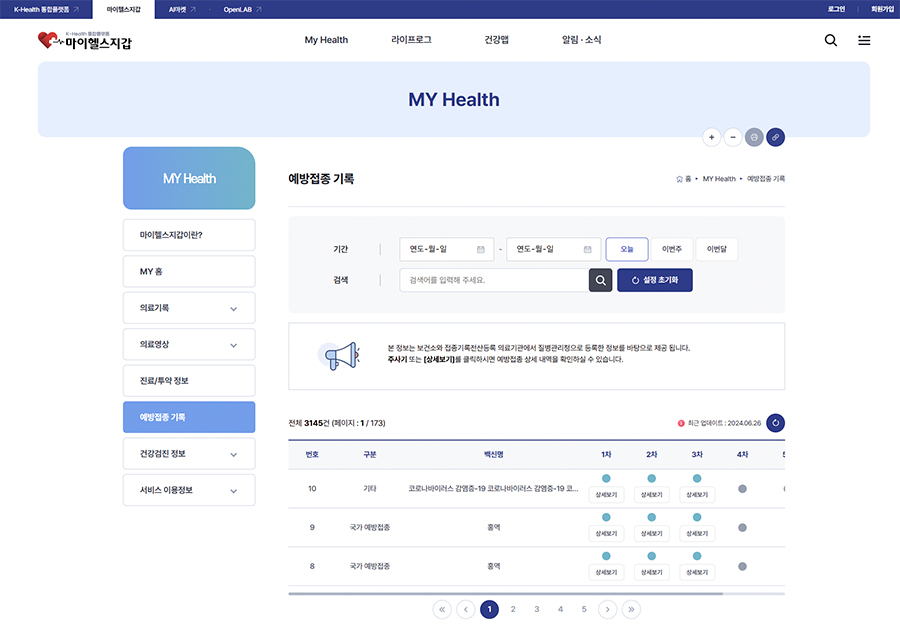Select the 이번달 period filter
The image size is (900, 640).
pos(716,249)
